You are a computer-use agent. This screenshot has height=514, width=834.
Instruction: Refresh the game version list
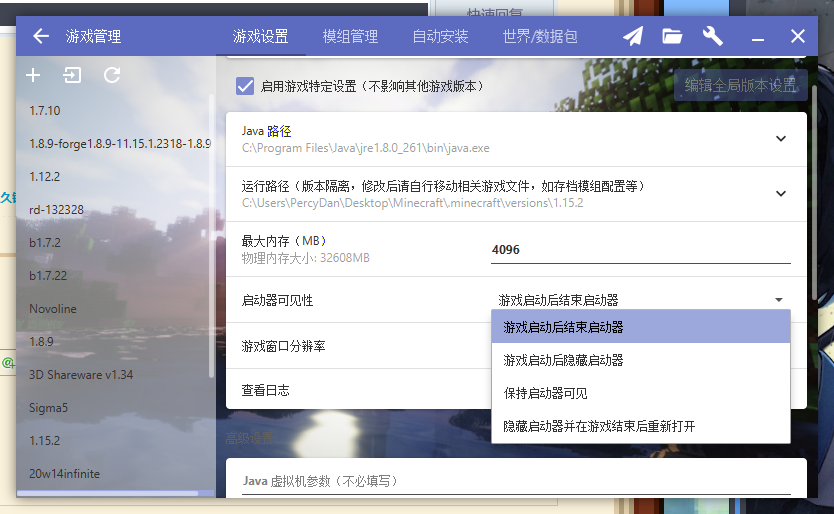click(112, 75)
